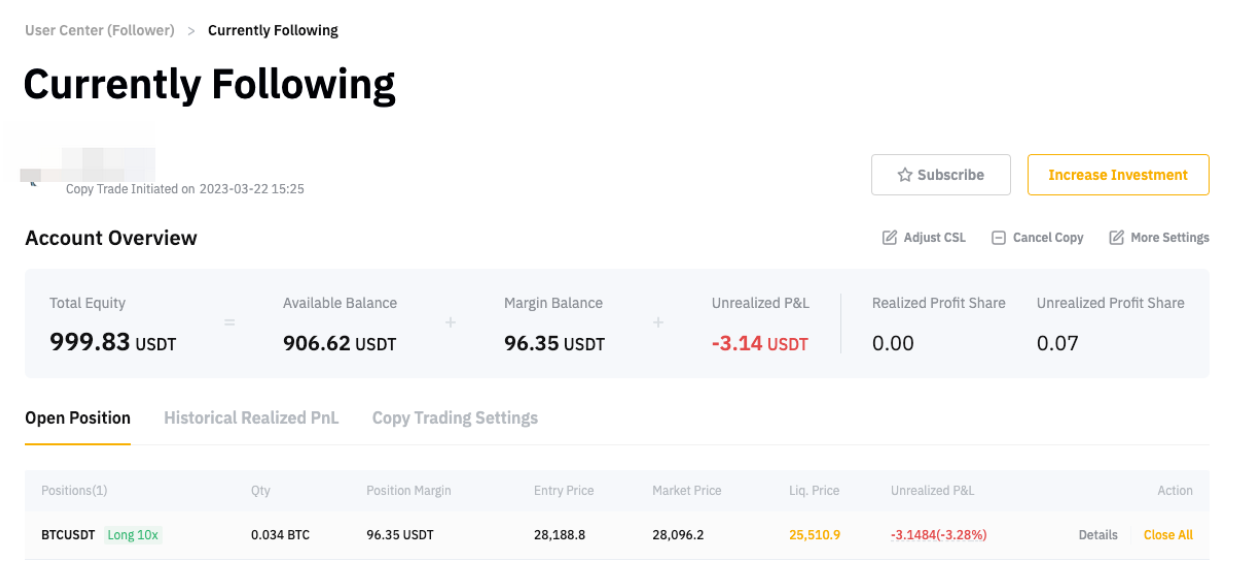Click the Long 10x leverage badge

click(133, 535)
